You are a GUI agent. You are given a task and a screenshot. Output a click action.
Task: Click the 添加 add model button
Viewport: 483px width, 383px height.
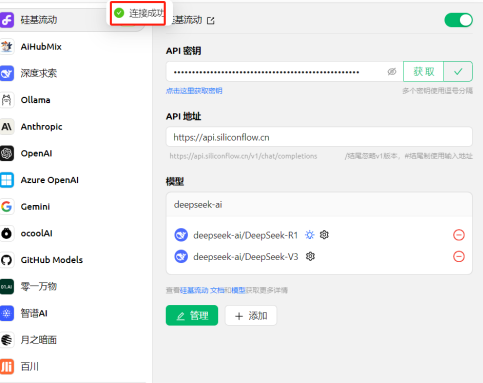(251, 315)
